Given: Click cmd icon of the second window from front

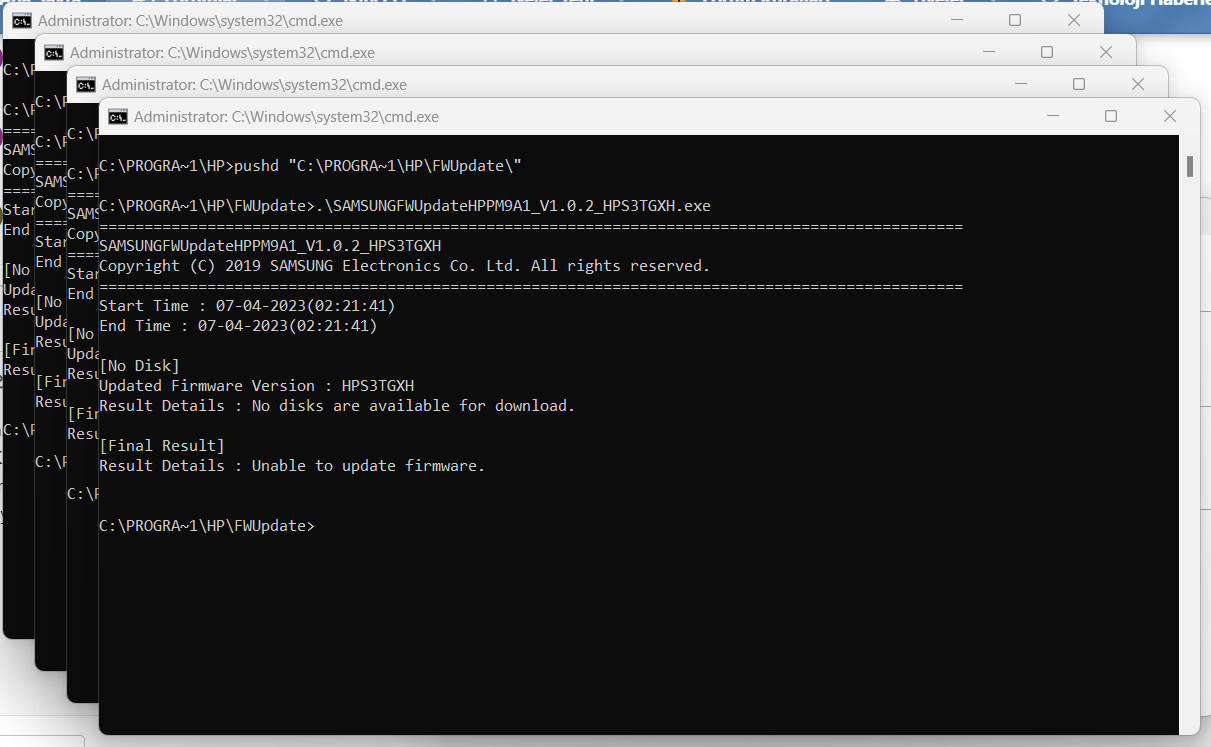Looking at the screenshot, I should click(x=86, y=84).
